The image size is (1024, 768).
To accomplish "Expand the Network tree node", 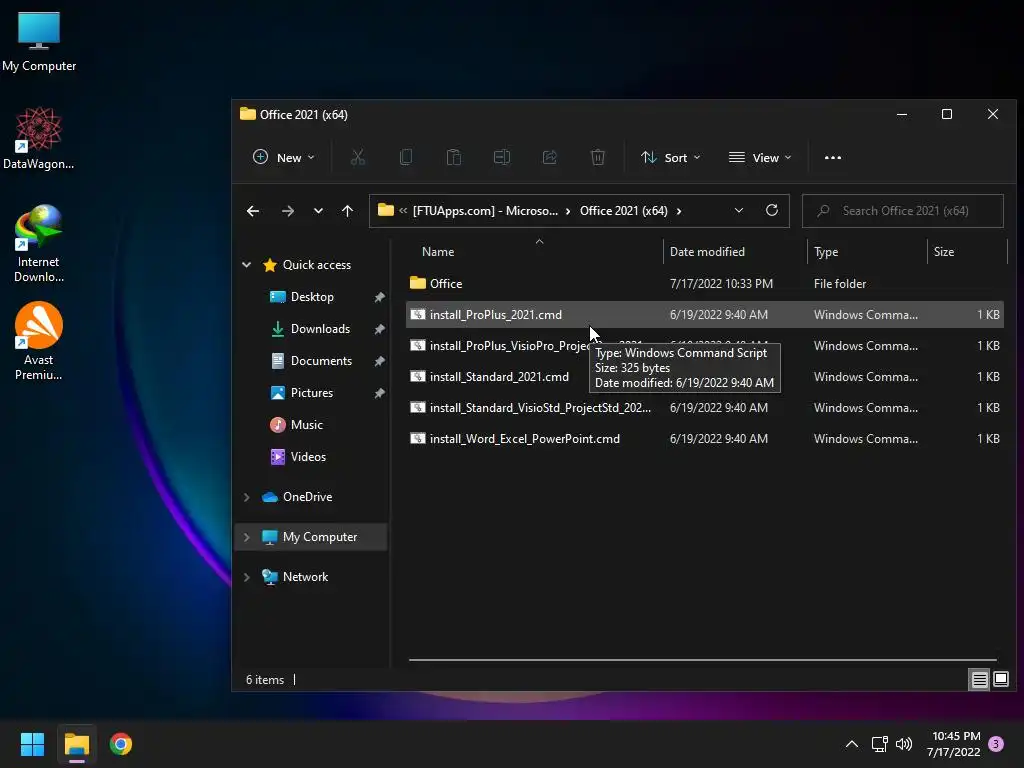I will coord(246,577).
